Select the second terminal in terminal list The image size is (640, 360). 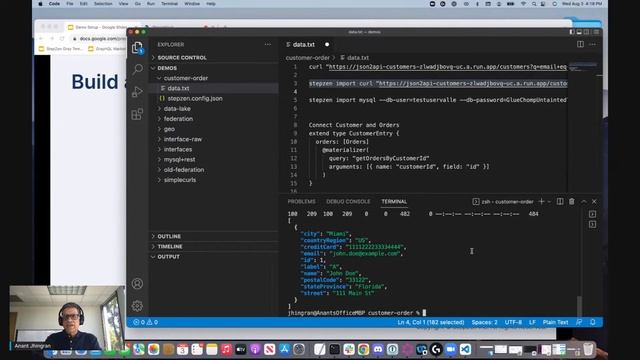[x=593, y=224]
